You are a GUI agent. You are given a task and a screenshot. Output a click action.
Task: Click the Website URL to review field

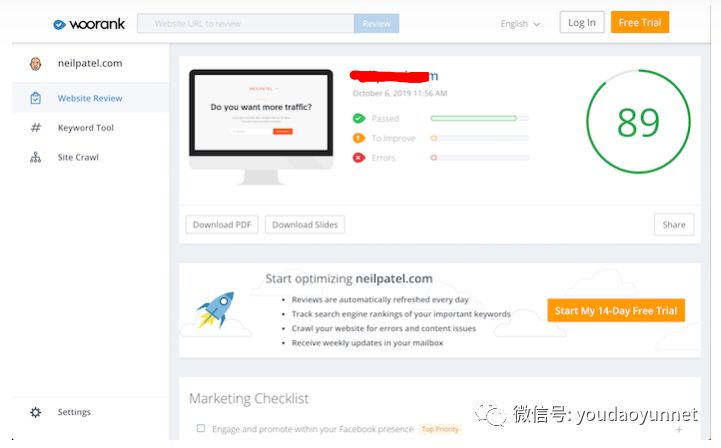tap(246, 23)
